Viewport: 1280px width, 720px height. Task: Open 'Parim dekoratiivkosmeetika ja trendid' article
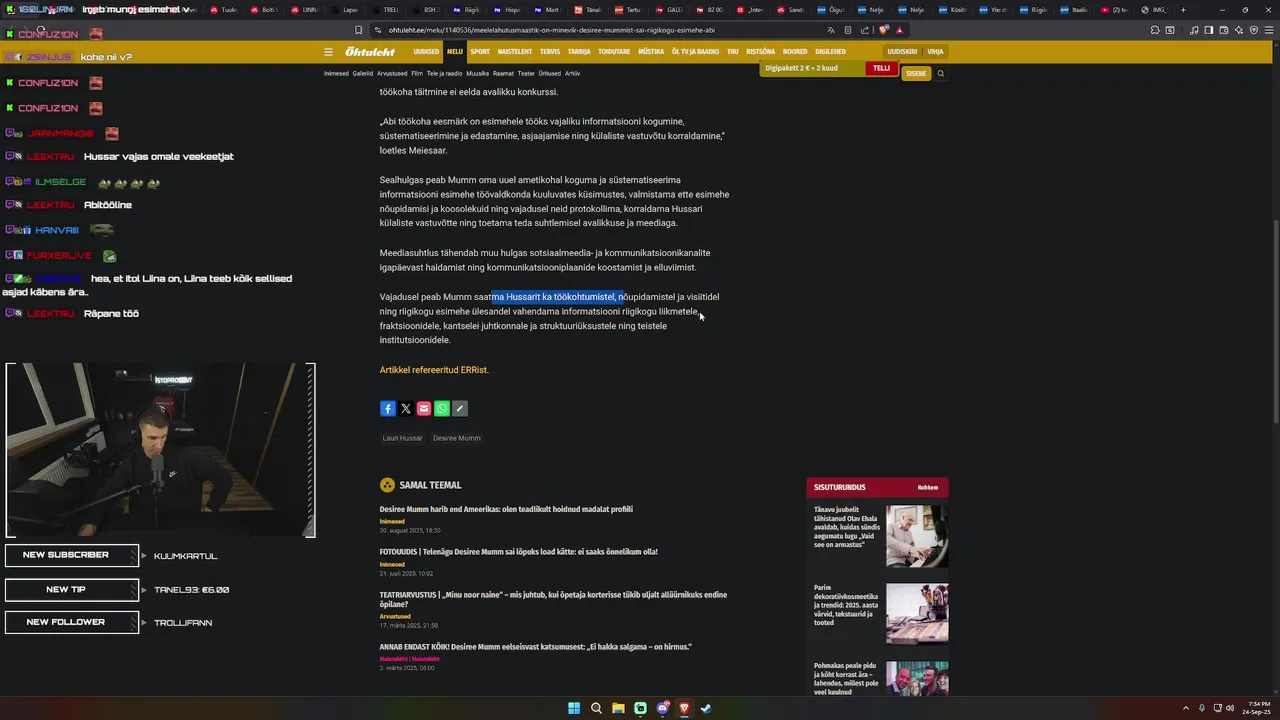click(x=846, y=606)
